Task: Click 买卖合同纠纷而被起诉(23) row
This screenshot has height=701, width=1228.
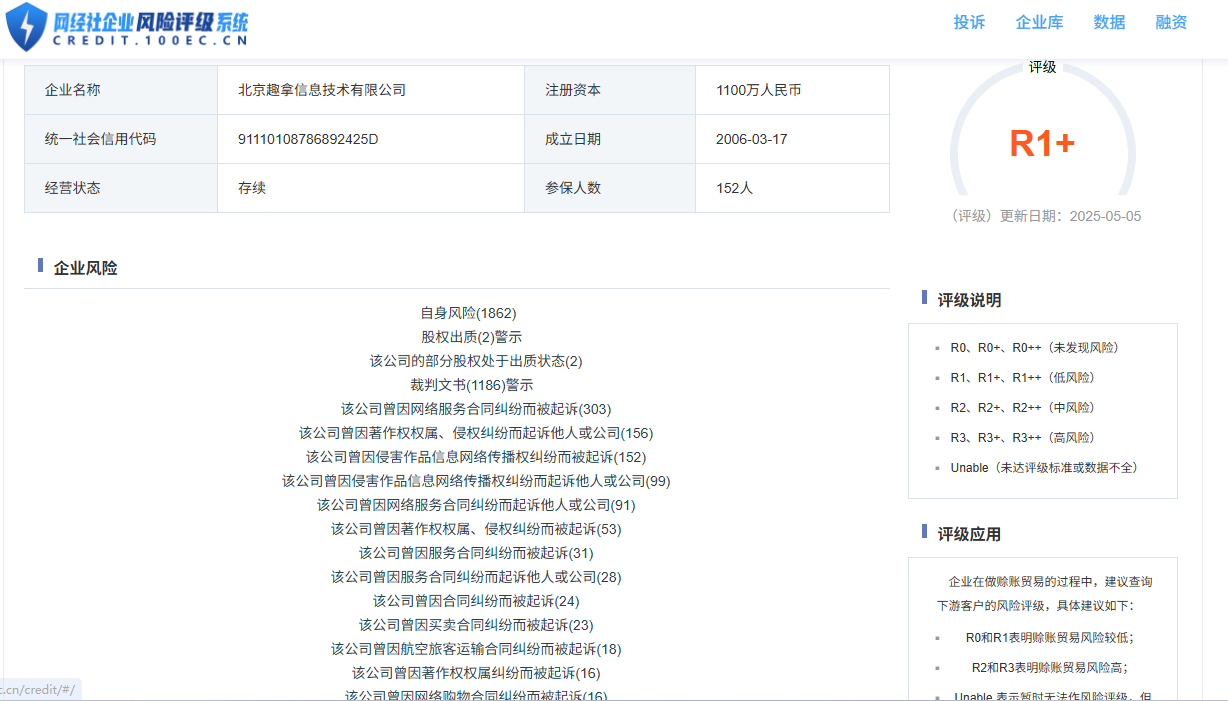Action: (x=476, y=625)
